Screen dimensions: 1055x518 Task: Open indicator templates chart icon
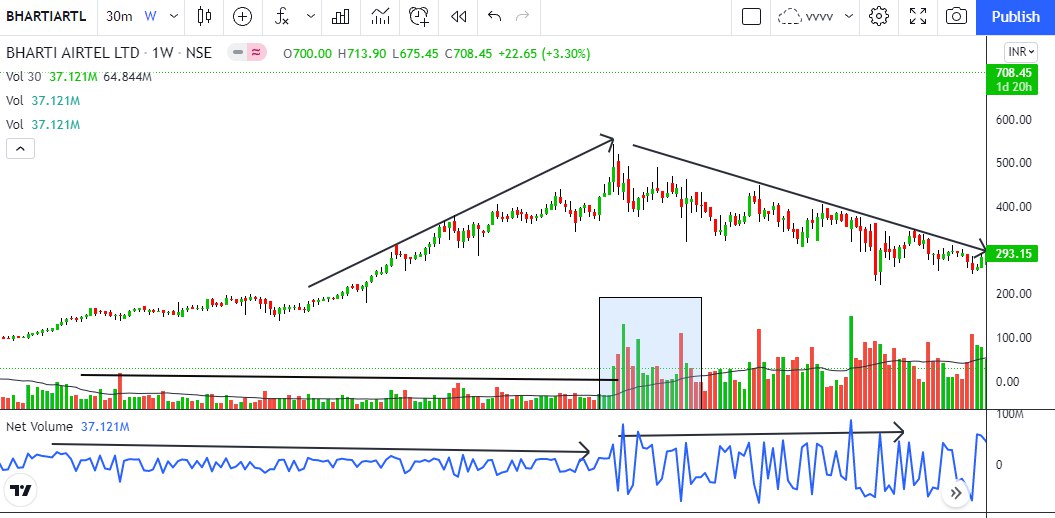pyautogui.click(x=380, y=16)
